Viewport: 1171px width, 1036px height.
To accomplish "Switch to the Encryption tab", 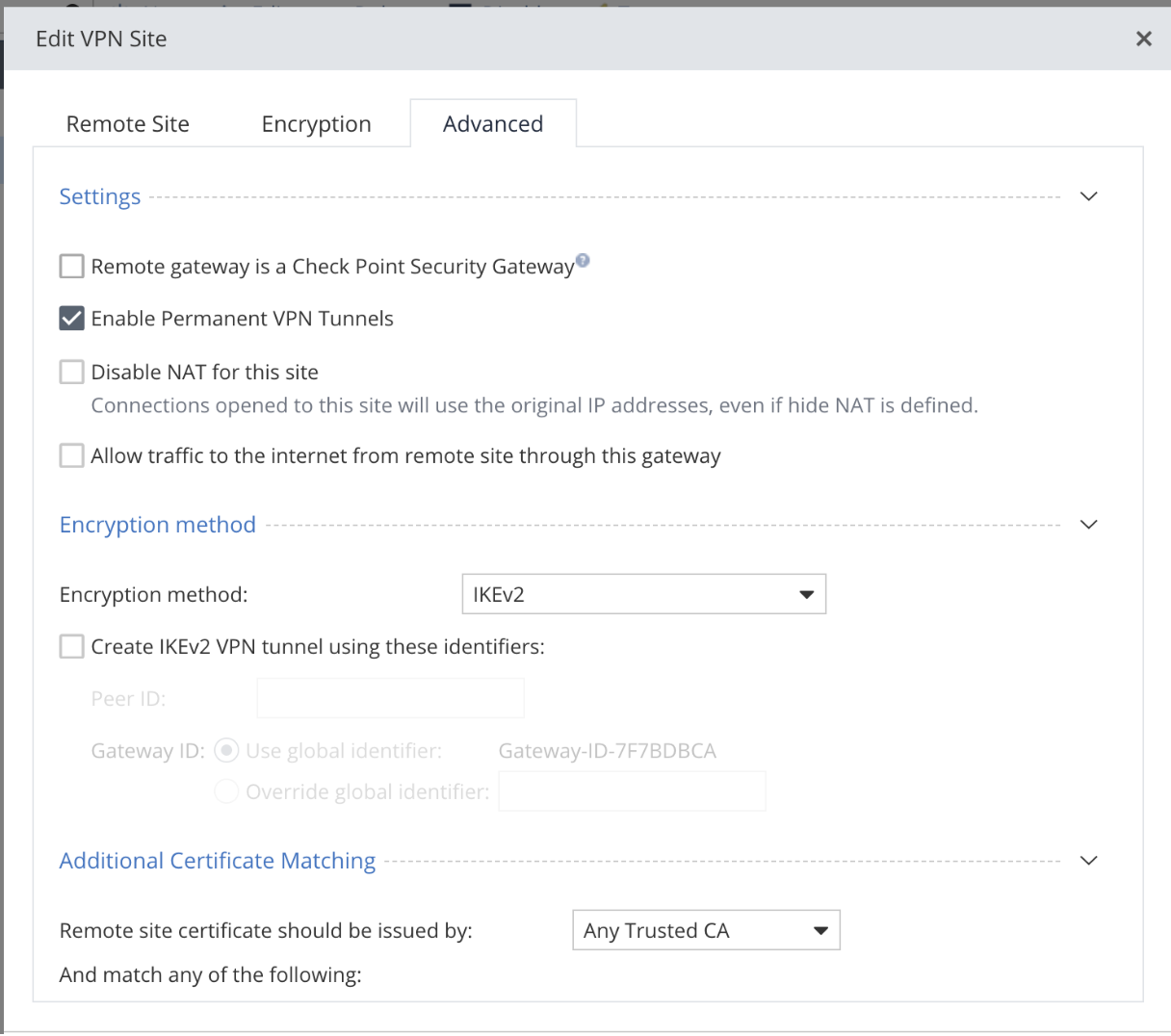I will [x=316, y=124].
